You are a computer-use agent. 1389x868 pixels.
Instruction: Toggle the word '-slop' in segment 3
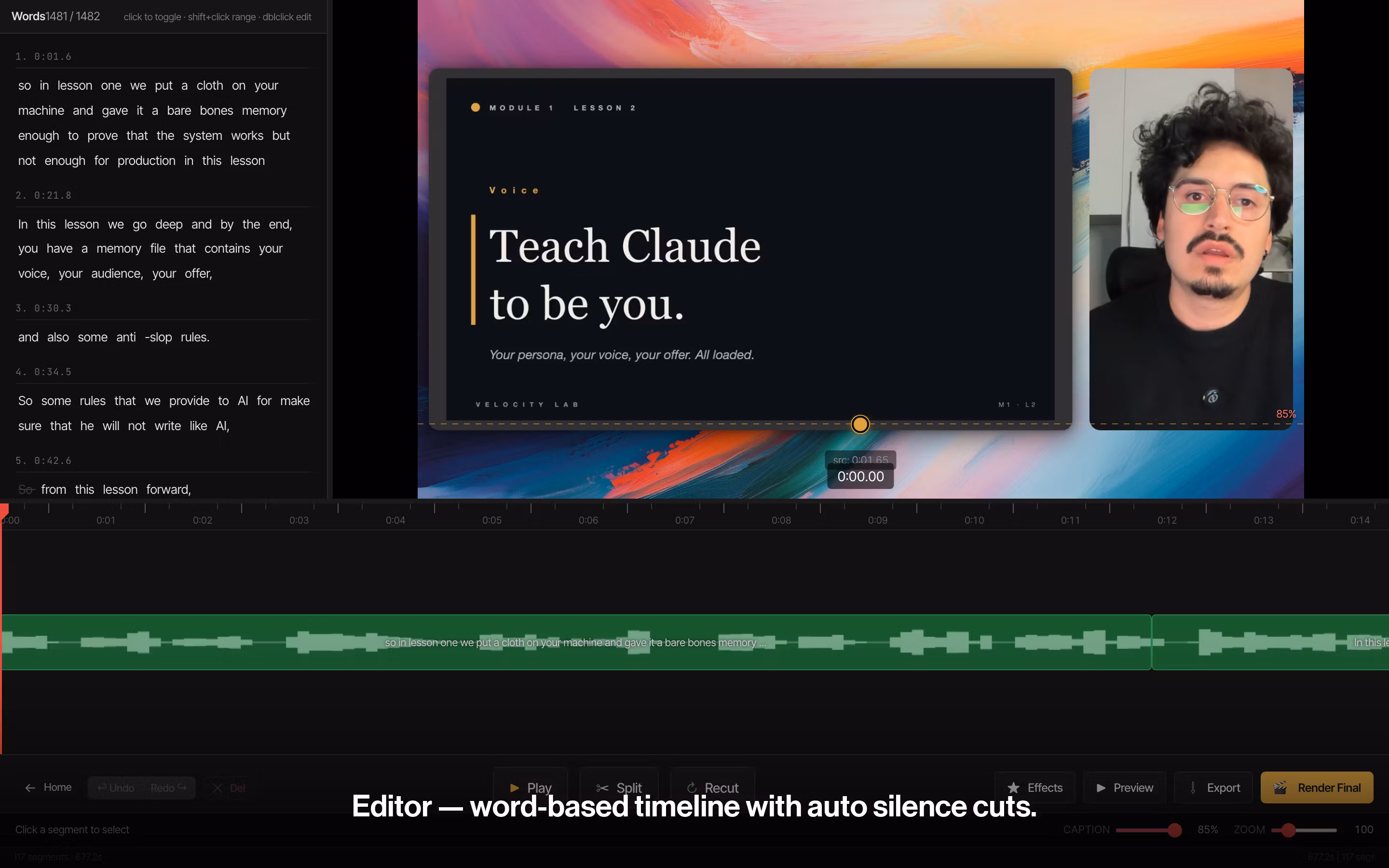click(158, 337)
